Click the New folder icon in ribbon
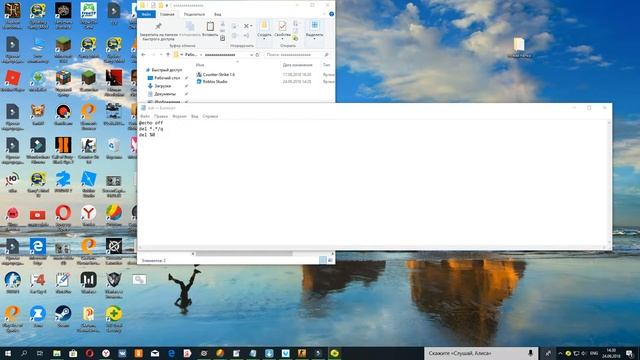Screen dimensions: 640x360 (x=264, y=25)
